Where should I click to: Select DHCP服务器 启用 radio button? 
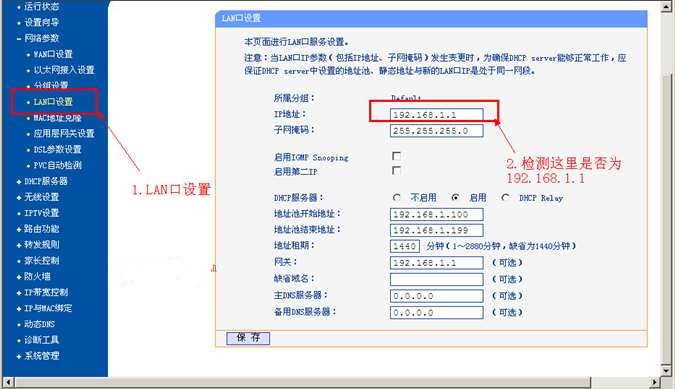pyautogui.click(x=455, y=198)
